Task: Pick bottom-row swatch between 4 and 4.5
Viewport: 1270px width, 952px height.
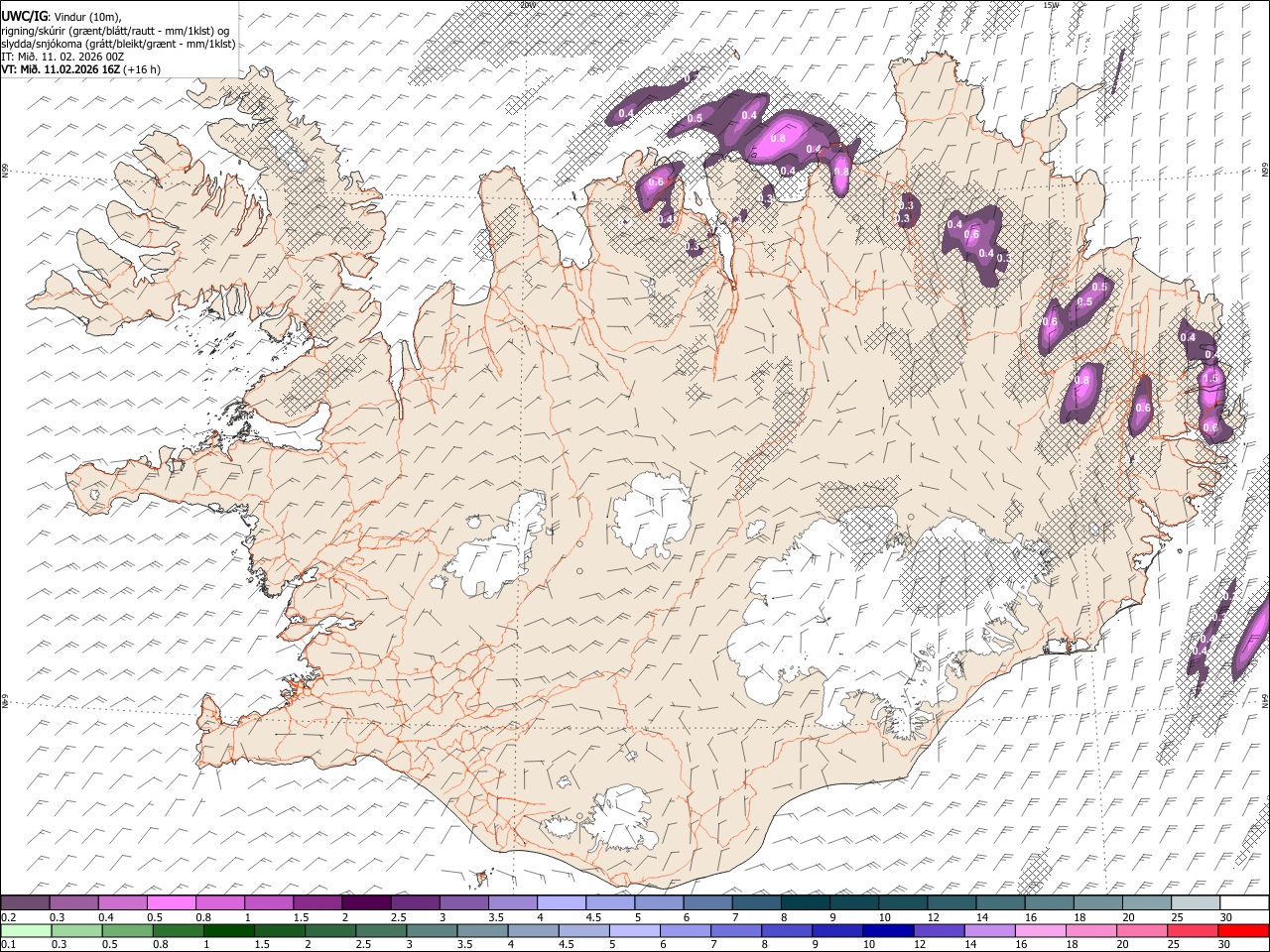Action: (x=533, y=930)
